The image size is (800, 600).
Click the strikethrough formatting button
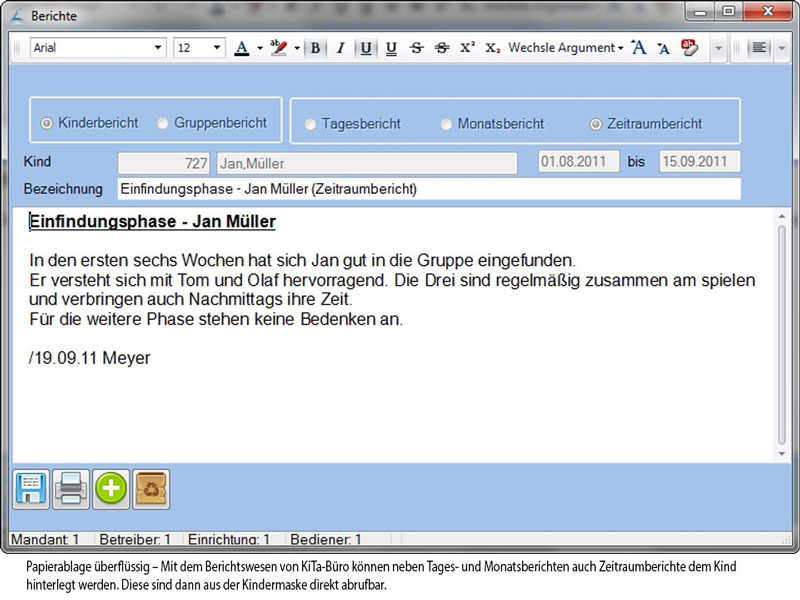[416, 48]
